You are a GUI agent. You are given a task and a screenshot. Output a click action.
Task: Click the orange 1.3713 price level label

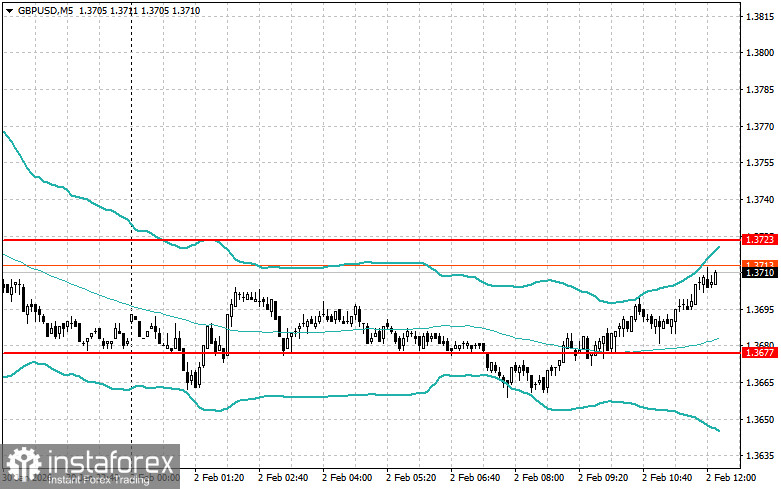click(x=760, y=264)
